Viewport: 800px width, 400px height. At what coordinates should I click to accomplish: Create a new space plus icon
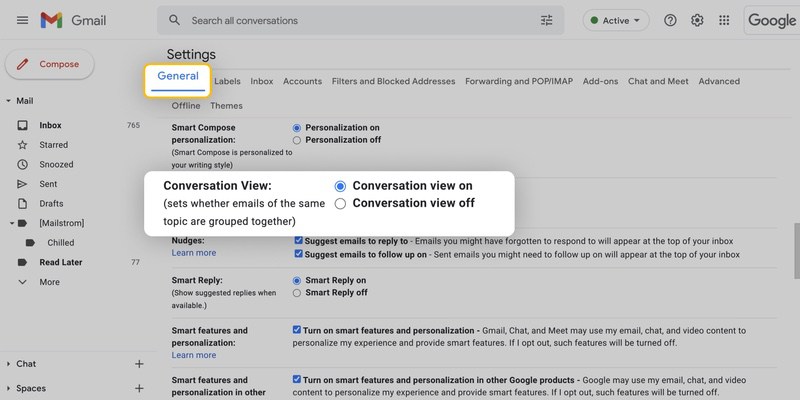point(139,388)
